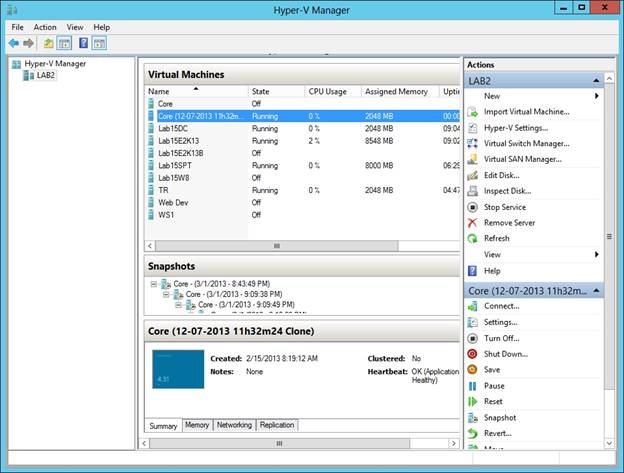Click the Core clone VM preview thumbnail
This screenshot has width=624, height=473.
tap(178, 369)
